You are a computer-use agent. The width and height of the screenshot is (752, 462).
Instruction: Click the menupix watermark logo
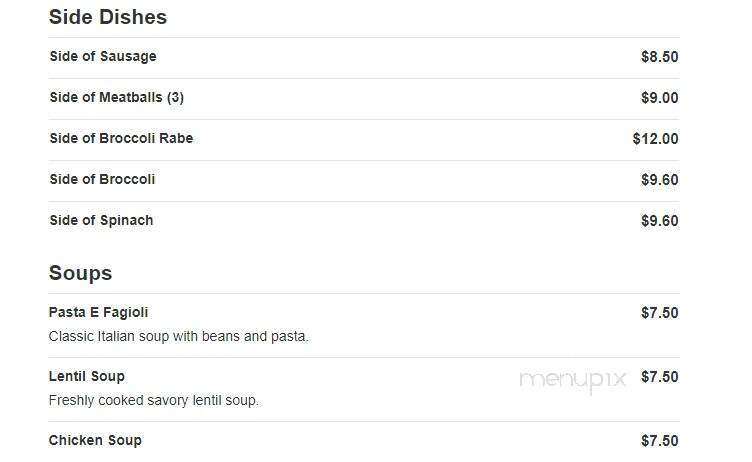pyautogui.click(x=573, y=381)
